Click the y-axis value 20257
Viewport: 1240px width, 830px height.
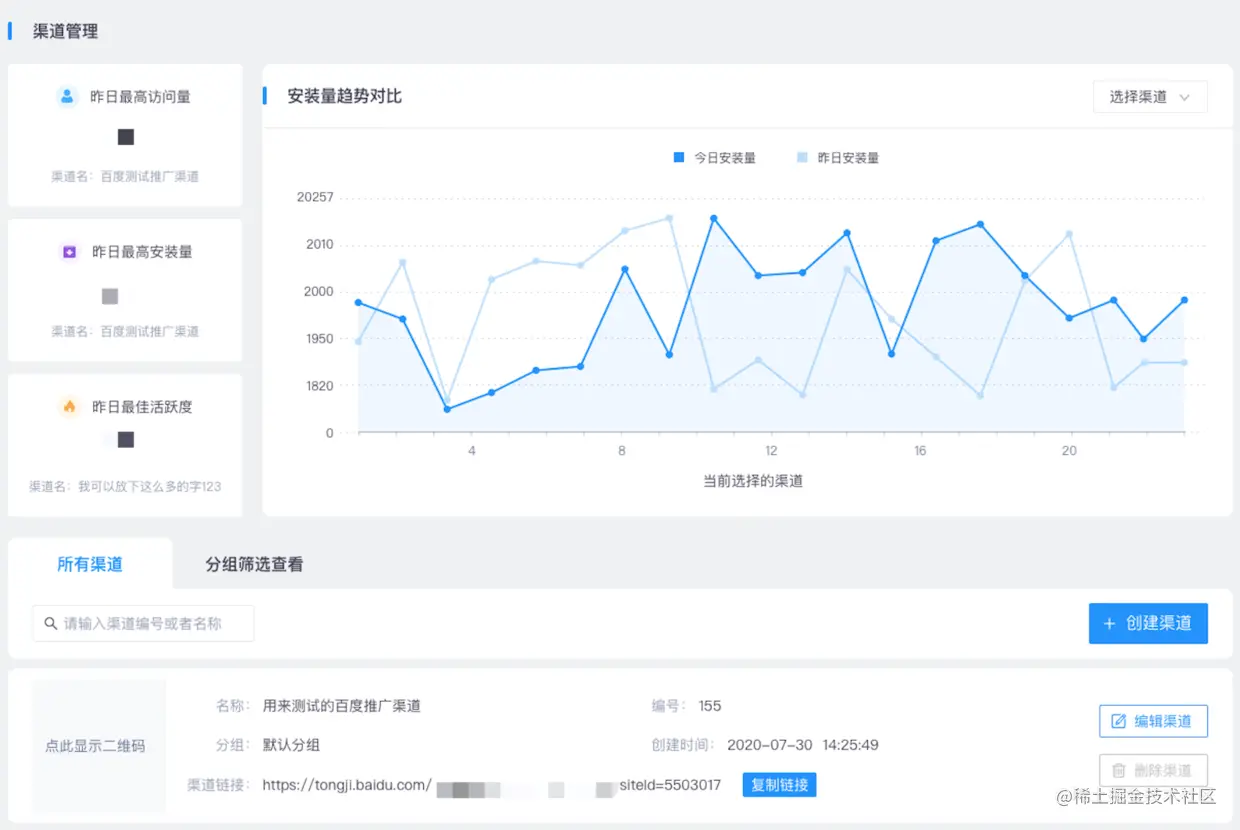(315, 197)
